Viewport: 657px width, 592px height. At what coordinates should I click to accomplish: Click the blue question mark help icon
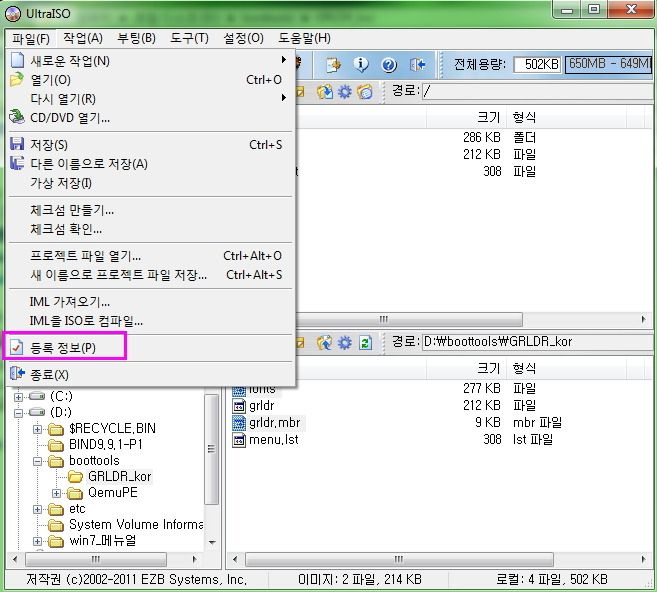(x=389, y=65)
